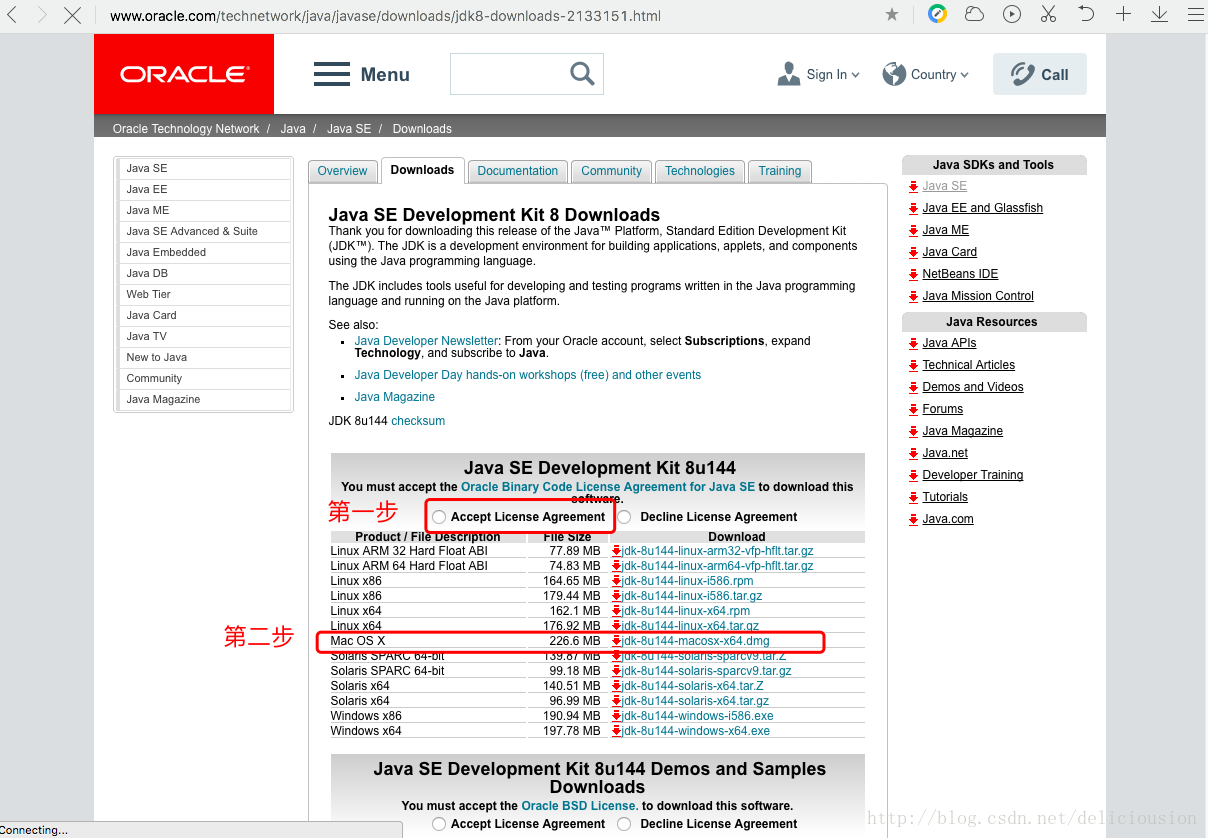Screen dimensions: 1208x838
Task: Click the search magnifier icon
Action: click(x=582, y=73)
